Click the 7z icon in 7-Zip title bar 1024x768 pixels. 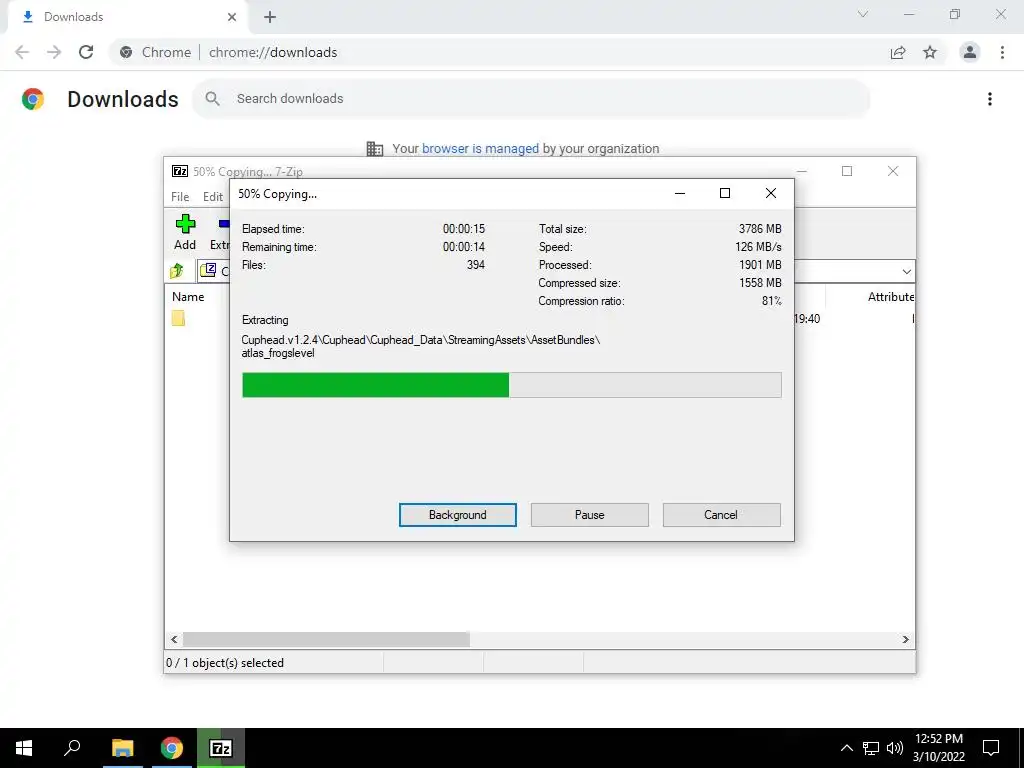pyautogui.click(x=180, y=171)
